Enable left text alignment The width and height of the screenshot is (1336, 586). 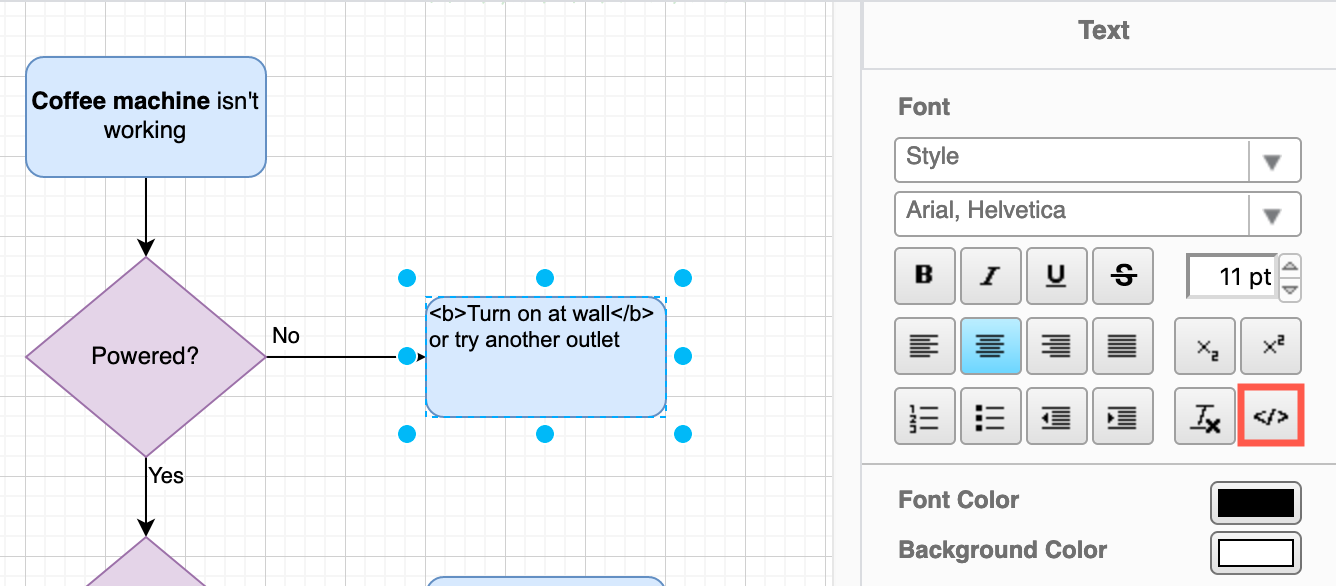pos(924,345)
